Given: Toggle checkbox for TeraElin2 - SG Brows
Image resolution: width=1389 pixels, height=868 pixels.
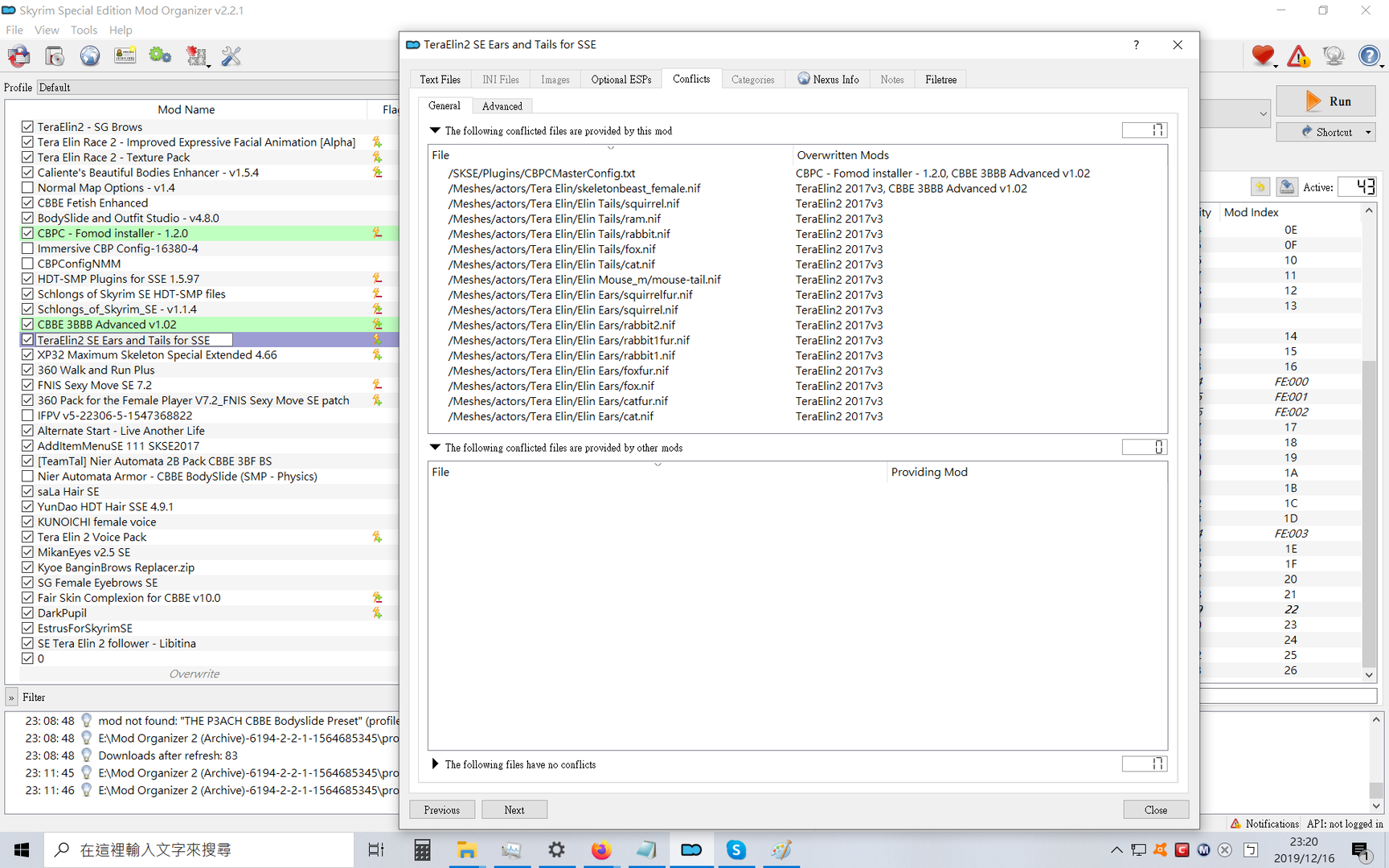Looking at the screenshot, I should point(27,127).
